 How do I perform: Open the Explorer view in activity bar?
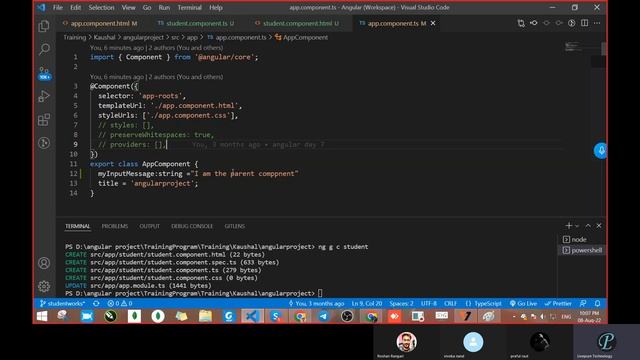click(44, 26)
